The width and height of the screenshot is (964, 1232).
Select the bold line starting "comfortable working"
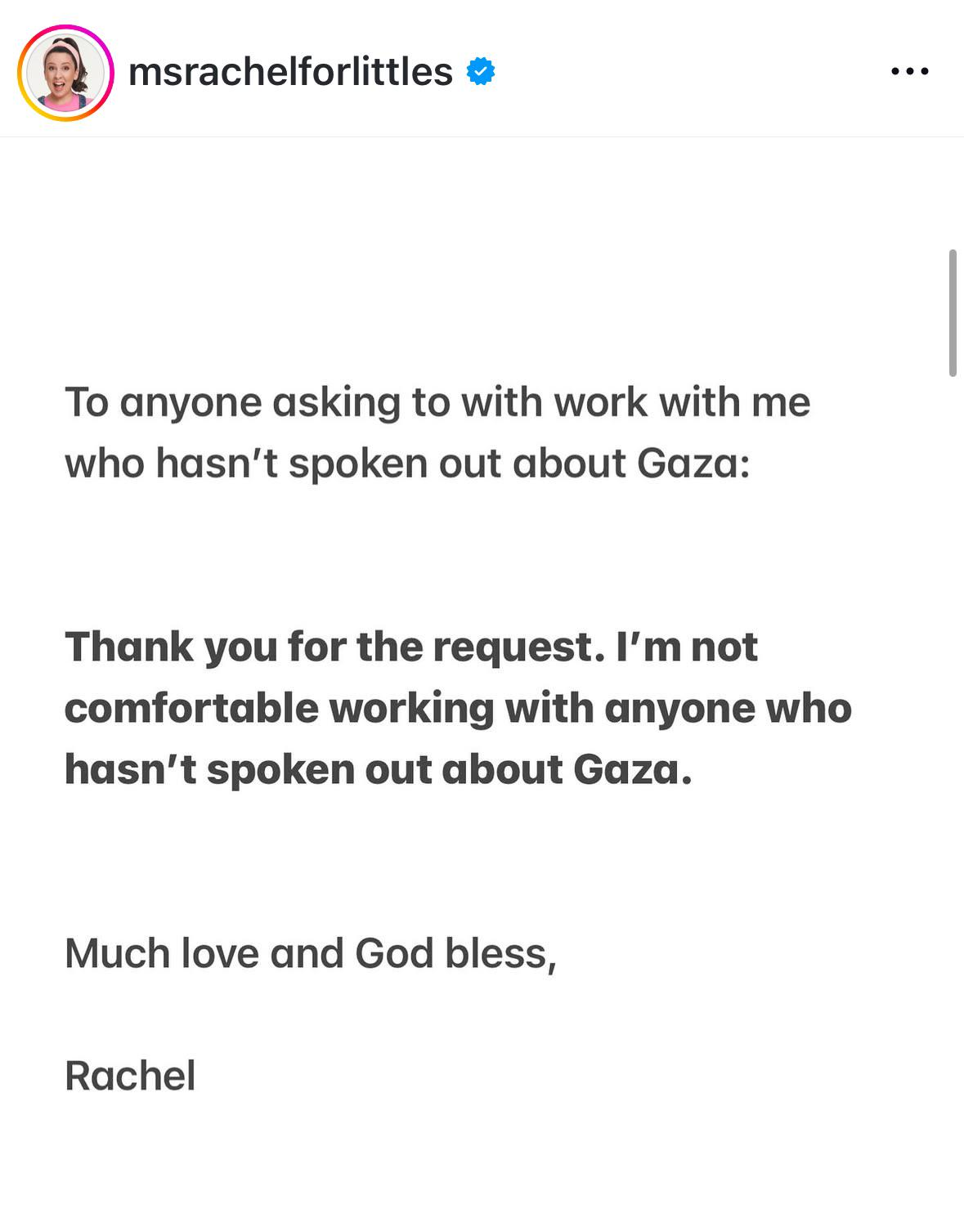coord(458,709)
